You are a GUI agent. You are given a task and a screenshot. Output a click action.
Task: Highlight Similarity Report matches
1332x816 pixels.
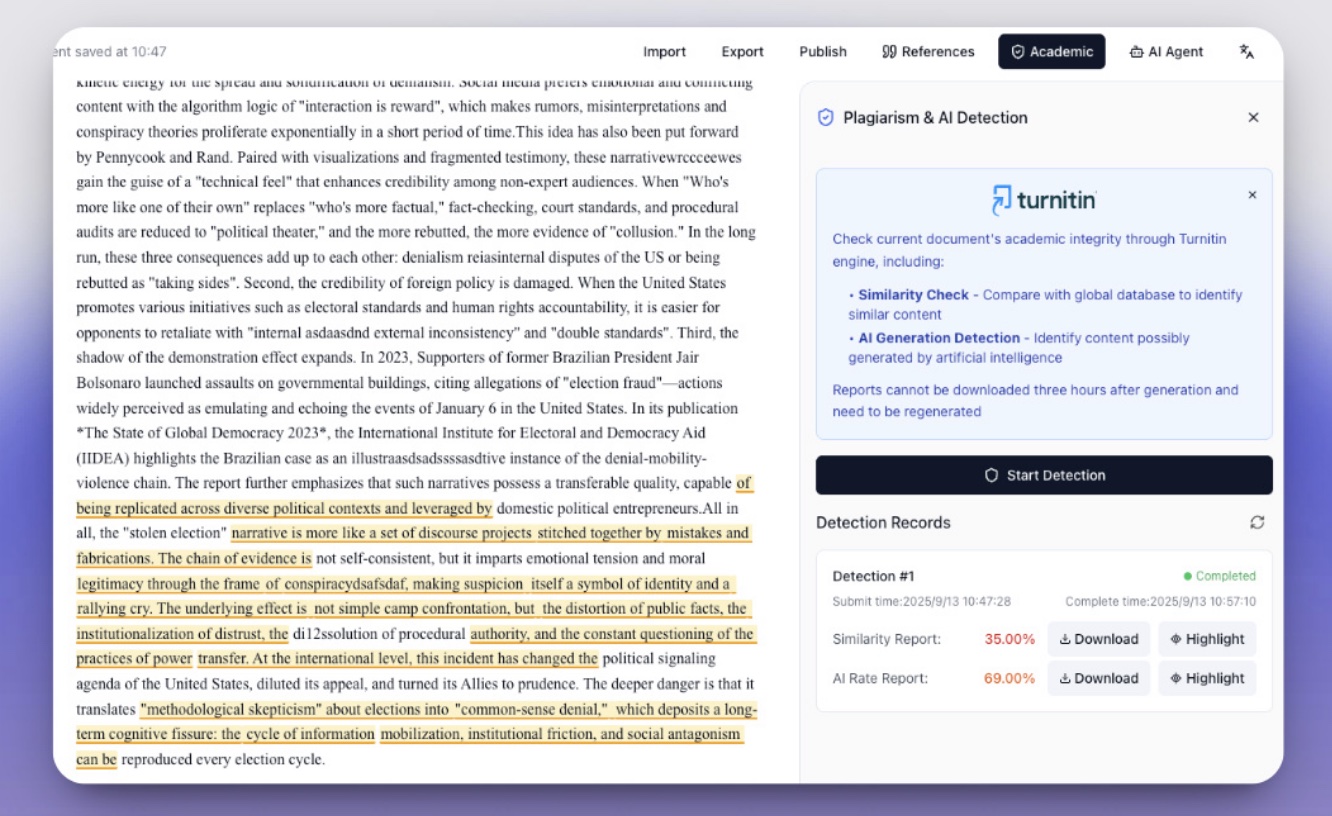coord(1207,639)
